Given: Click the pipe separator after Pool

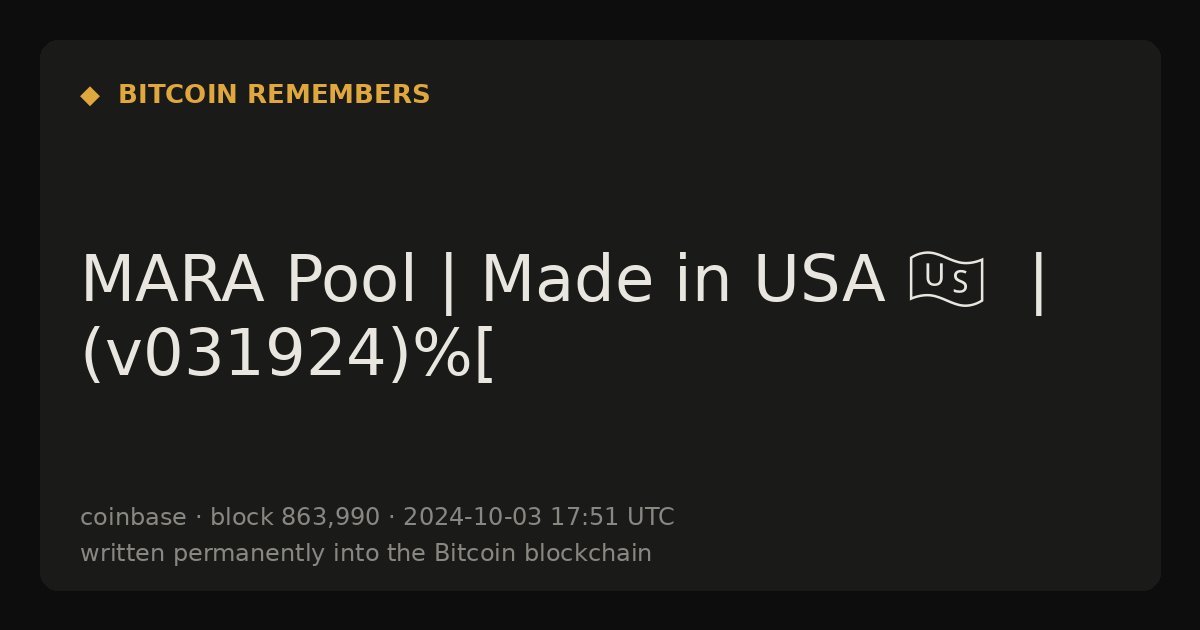Looking at the screenshot, I should point(448,282).
